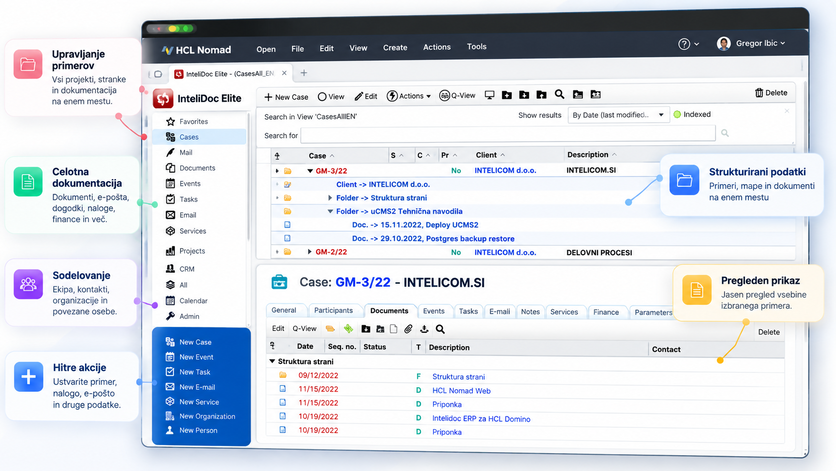Image resolution: width=836 pixels, height=471 pixels.
Task: Open Favorites in the sidebar
Action: coord(186,122)
